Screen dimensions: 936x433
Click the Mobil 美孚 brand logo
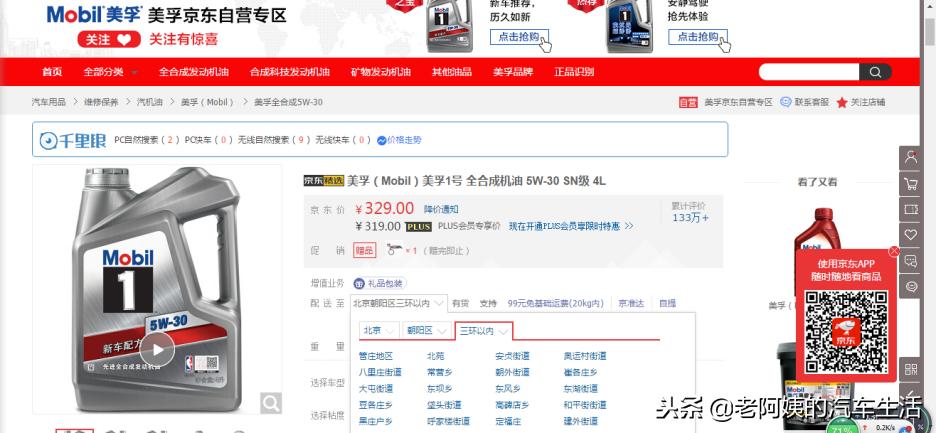pyautogui.click(x=93, y=14)
